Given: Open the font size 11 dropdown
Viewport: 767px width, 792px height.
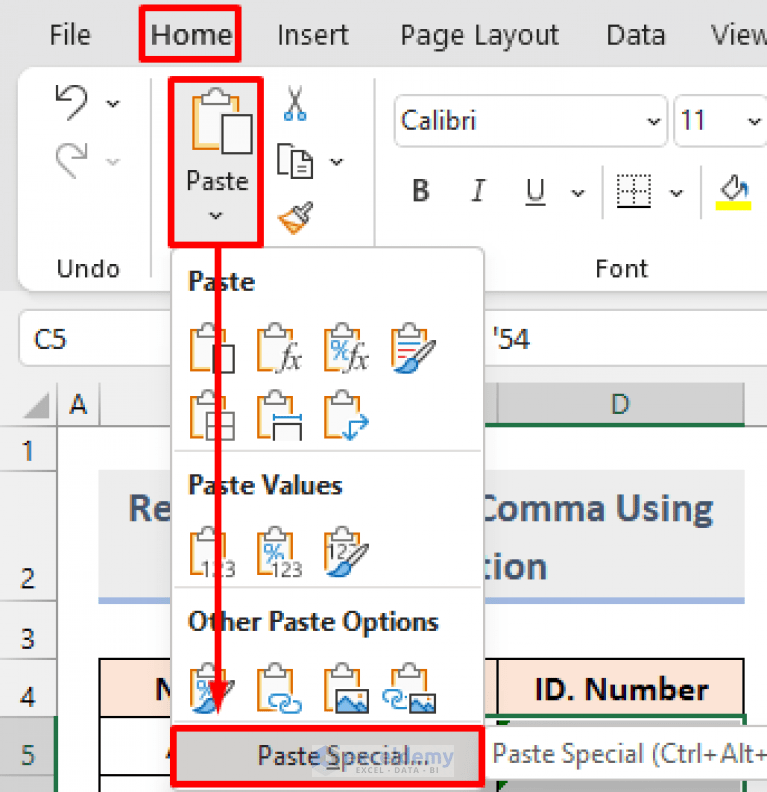Looking at the screenshot, I should click(754, 121).
